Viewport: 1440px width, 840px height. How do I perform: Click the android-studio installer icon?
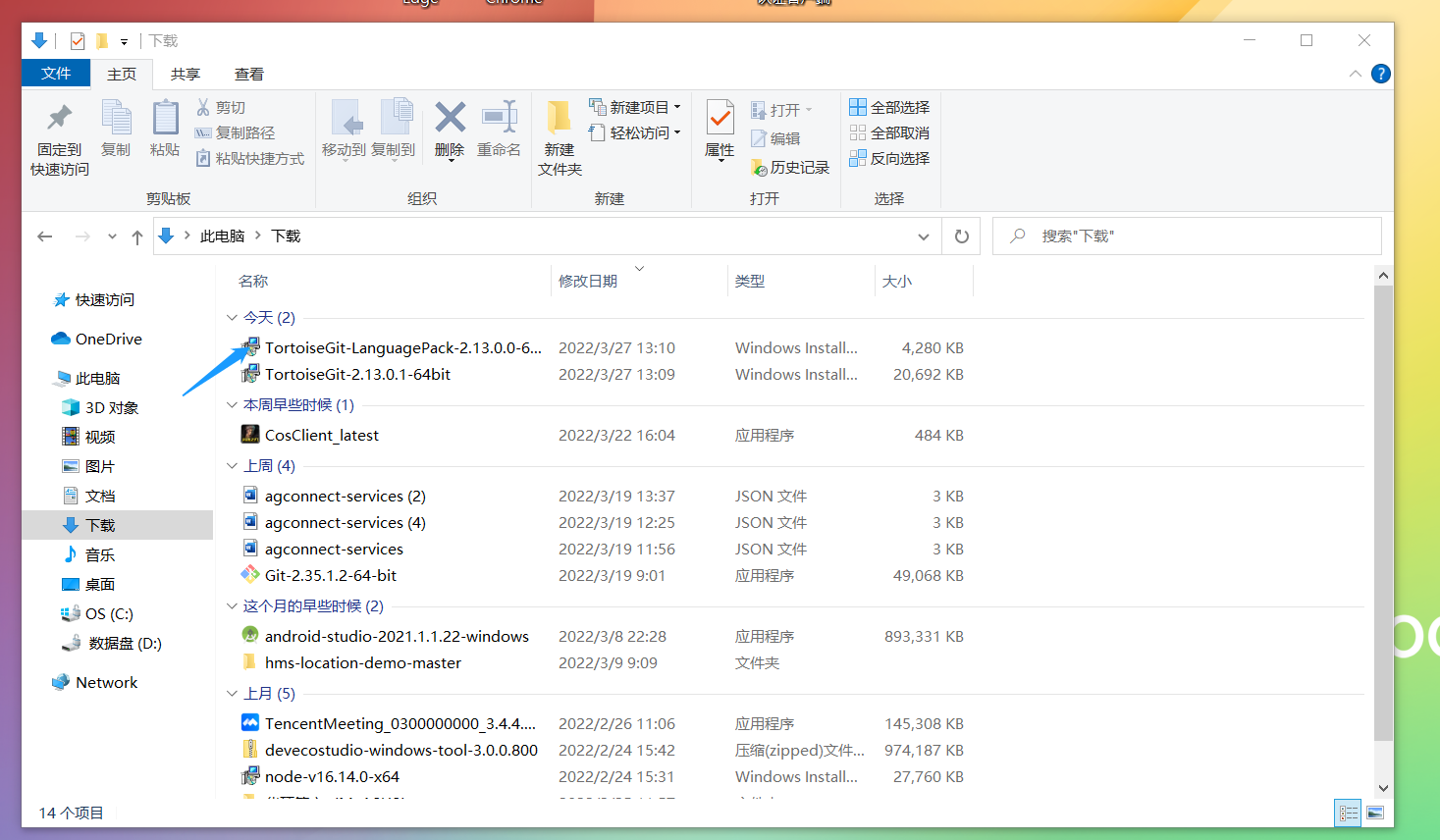click(x=250, y=635)
